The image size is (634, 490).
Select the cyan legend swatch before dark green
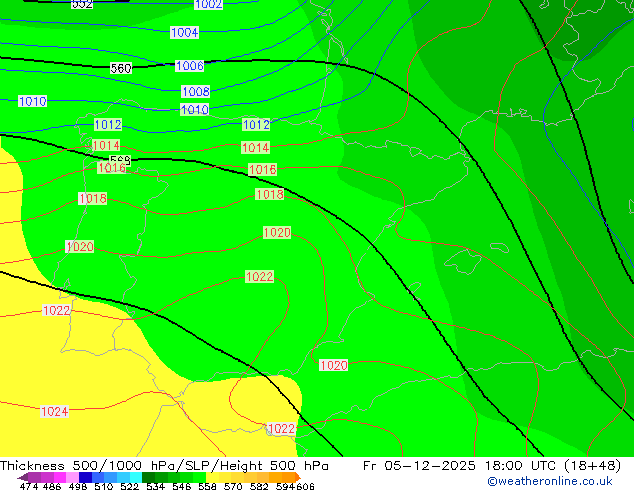coord(136,477)
